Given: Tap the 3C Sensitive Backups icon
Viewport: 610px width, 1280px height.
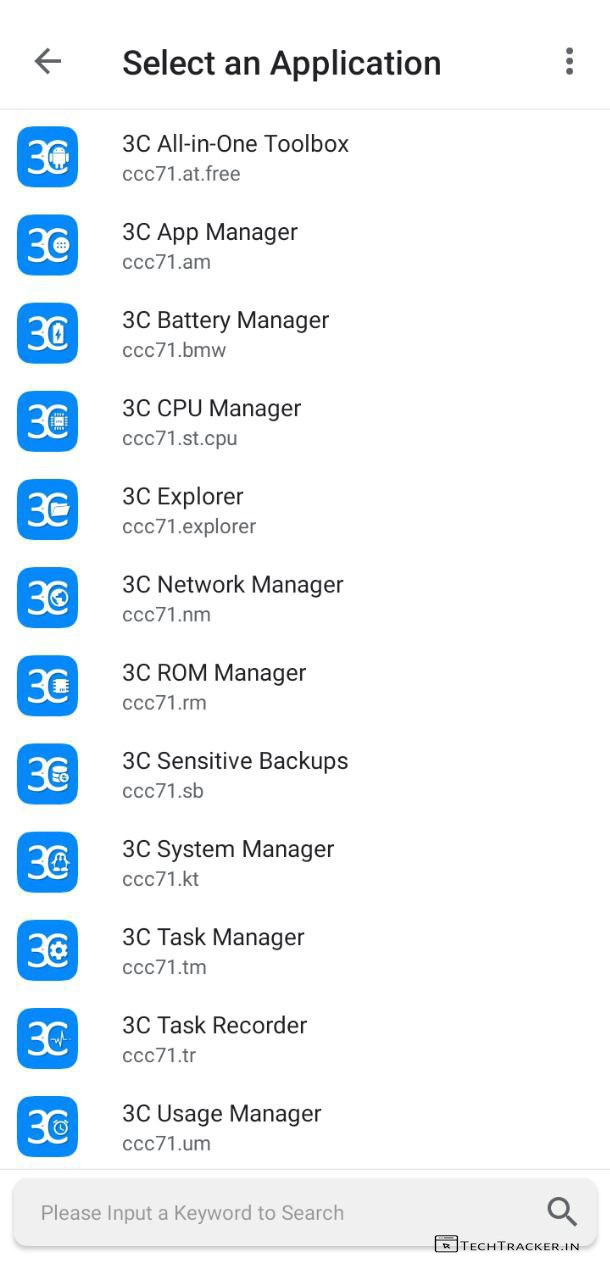Looking at the screenshot, I should click(47, 773).
